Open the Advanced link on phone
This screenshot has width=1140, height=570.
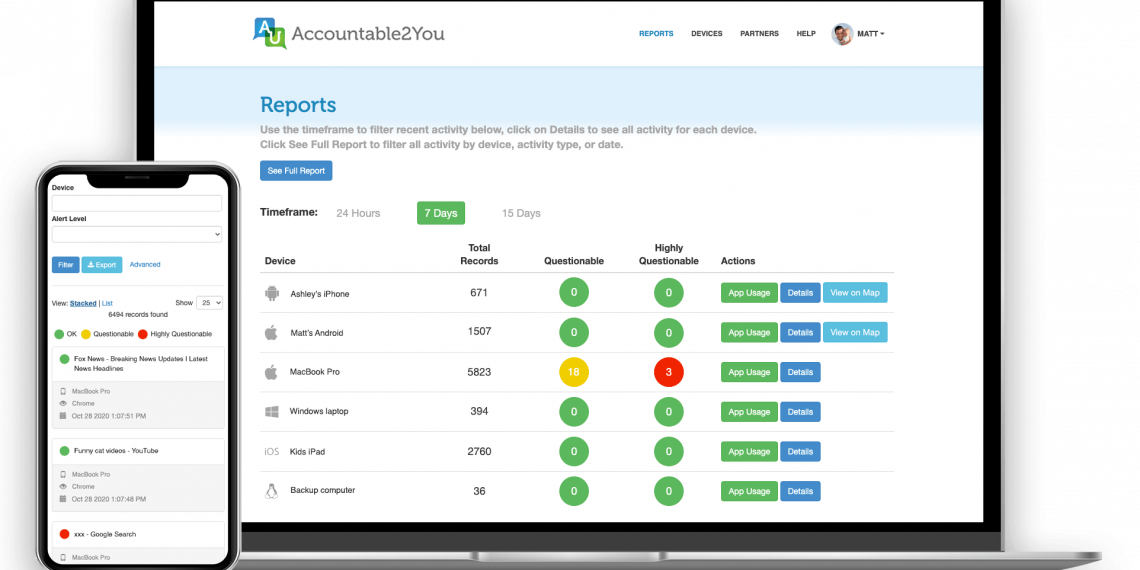pos(145,265)
